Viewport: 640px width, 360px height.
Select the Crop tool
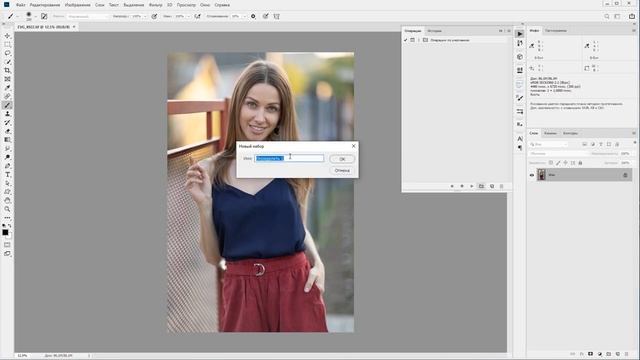7,70
